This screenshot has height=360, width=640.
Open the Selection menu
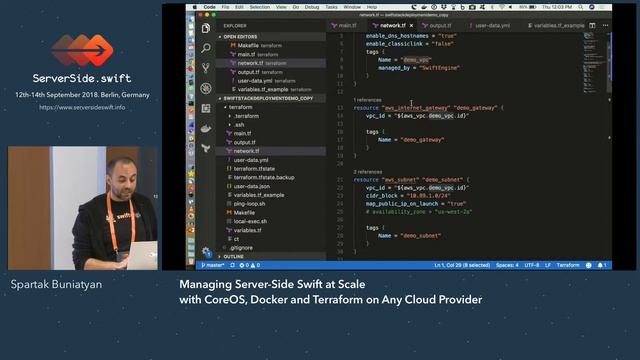pos(260,7)
